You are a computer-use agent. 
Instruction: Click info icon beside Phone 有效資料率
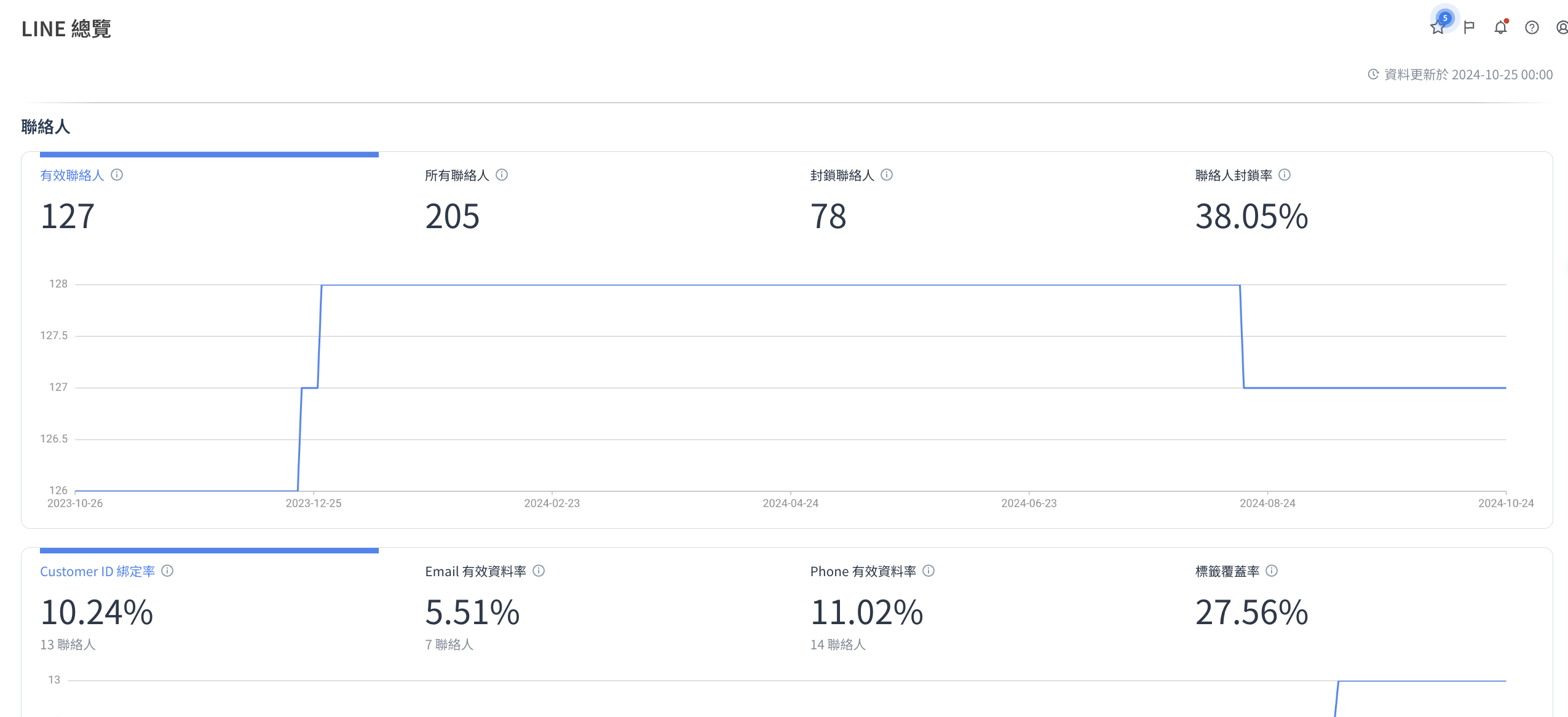coord(929,571)
